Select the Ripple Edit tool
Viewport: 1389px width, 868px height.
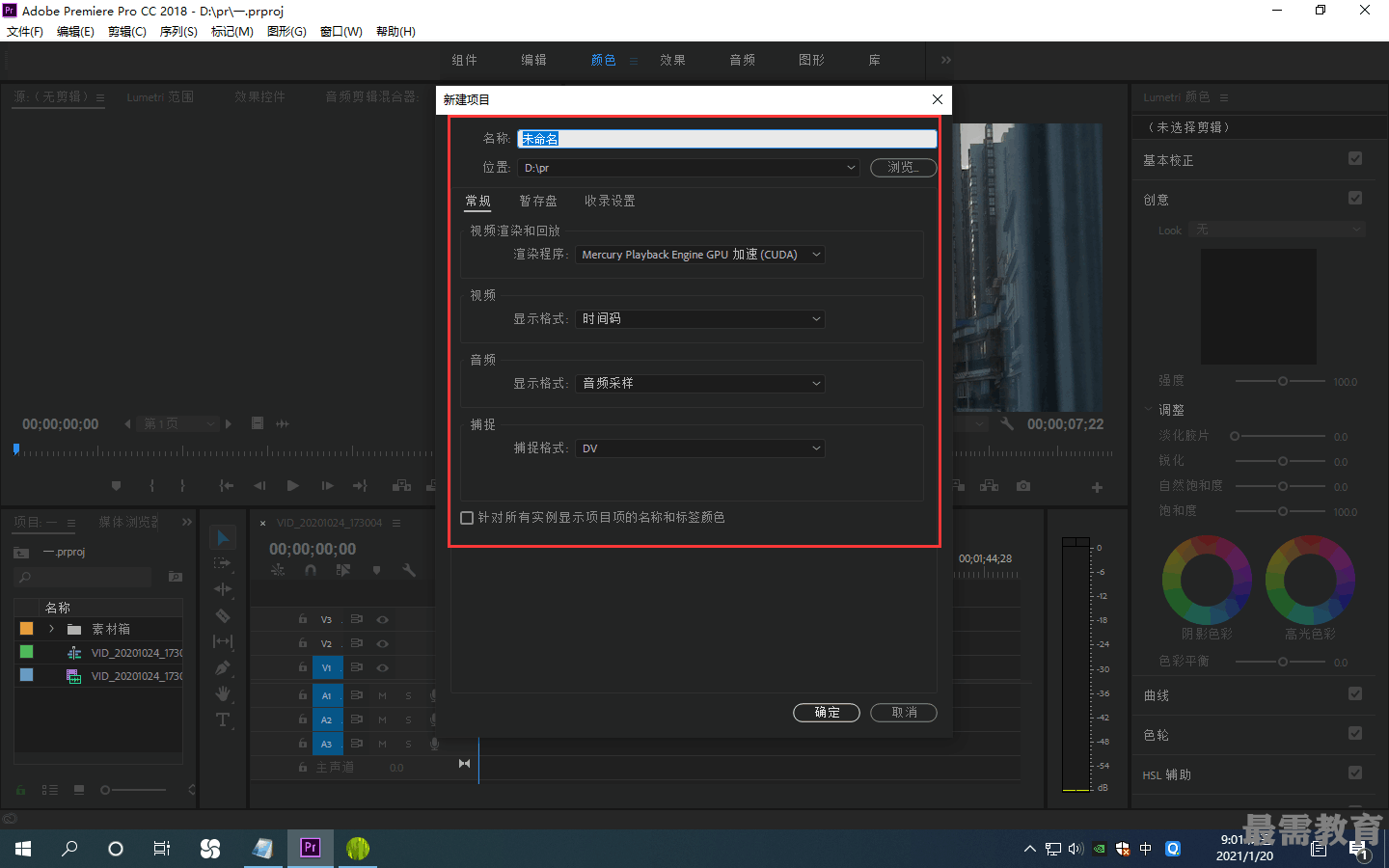tap(223, 589)
